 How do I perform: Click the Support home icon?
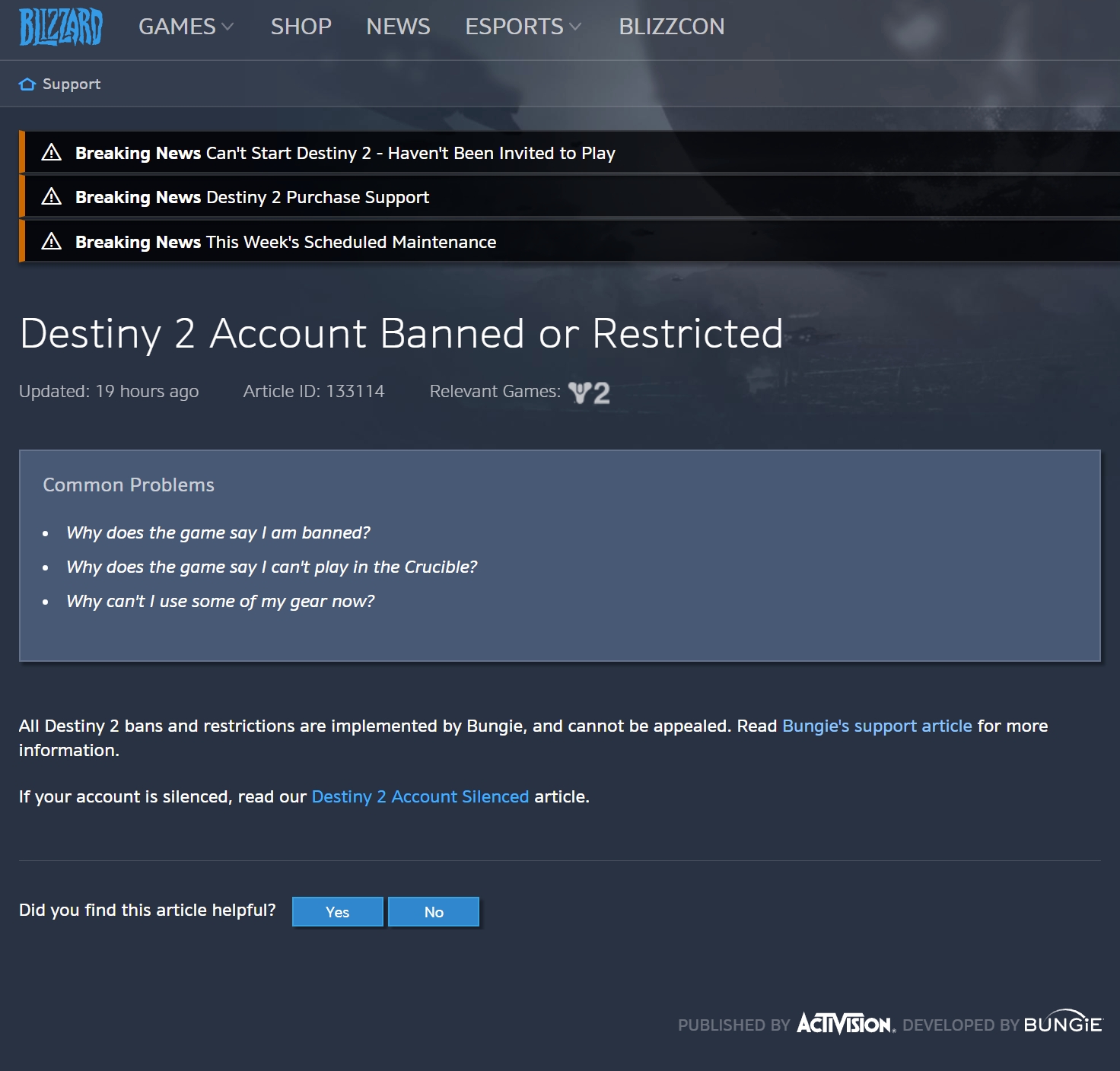point(27,84)
